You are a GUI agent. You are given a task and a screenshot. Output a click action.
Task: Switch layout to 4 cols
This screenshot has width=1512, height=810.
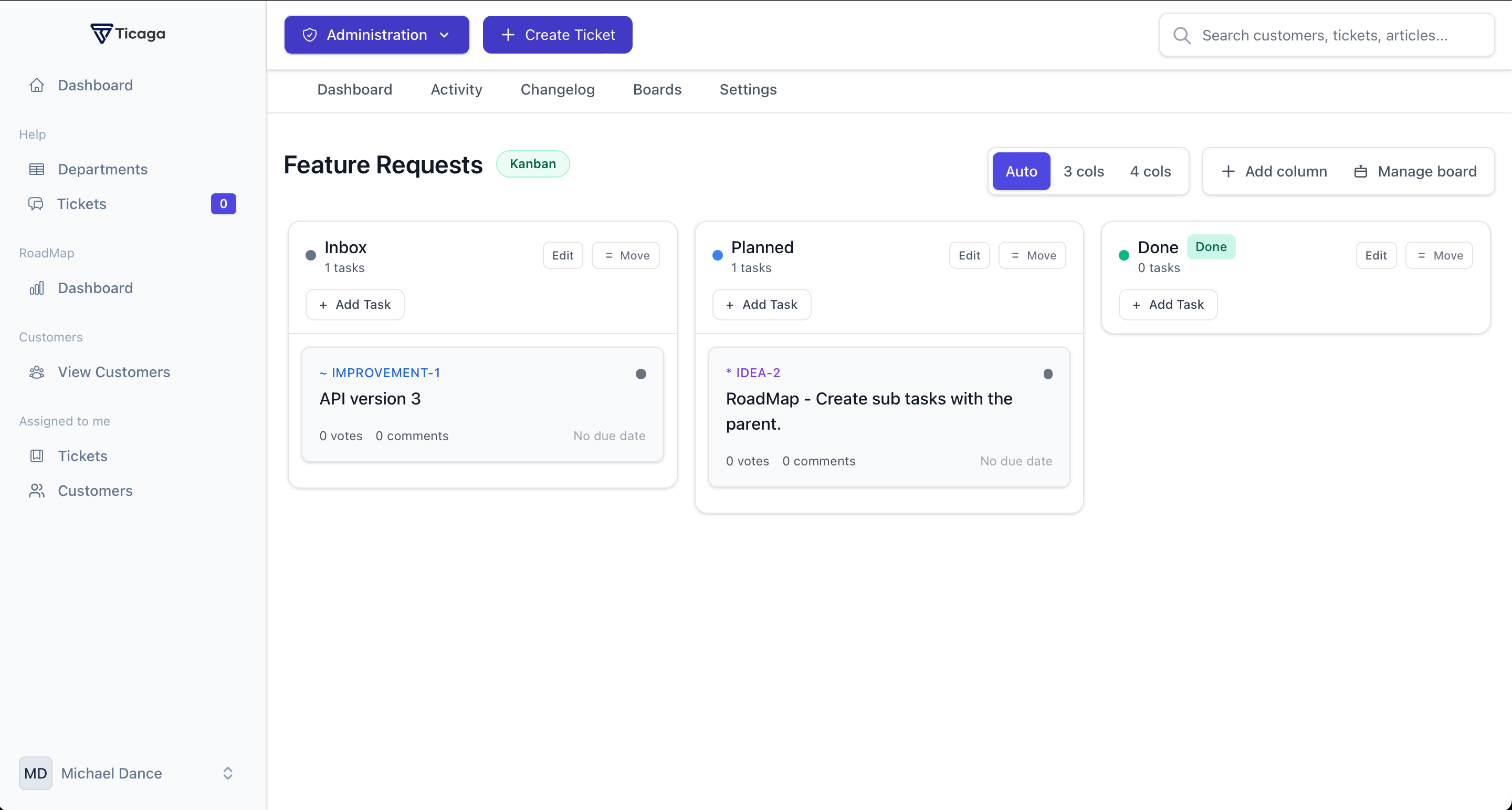click(1150, 171)
